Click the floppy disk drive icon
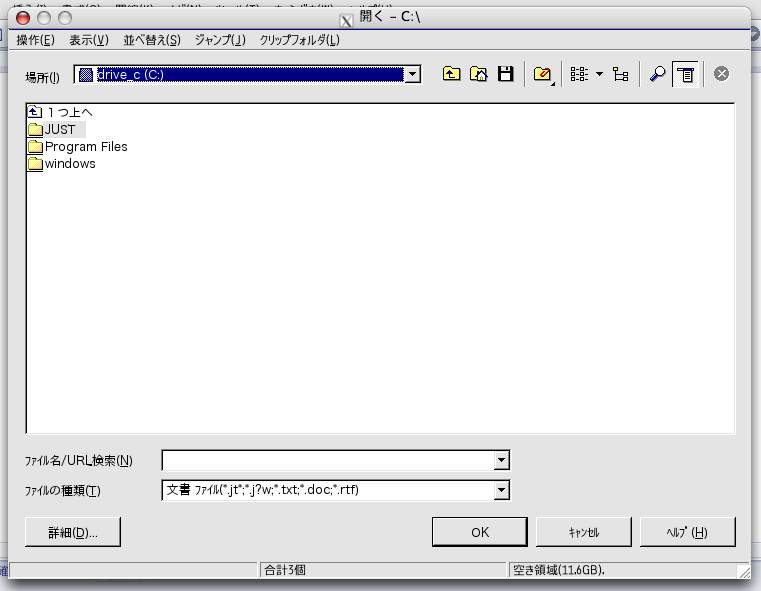 tap(505, 74)
